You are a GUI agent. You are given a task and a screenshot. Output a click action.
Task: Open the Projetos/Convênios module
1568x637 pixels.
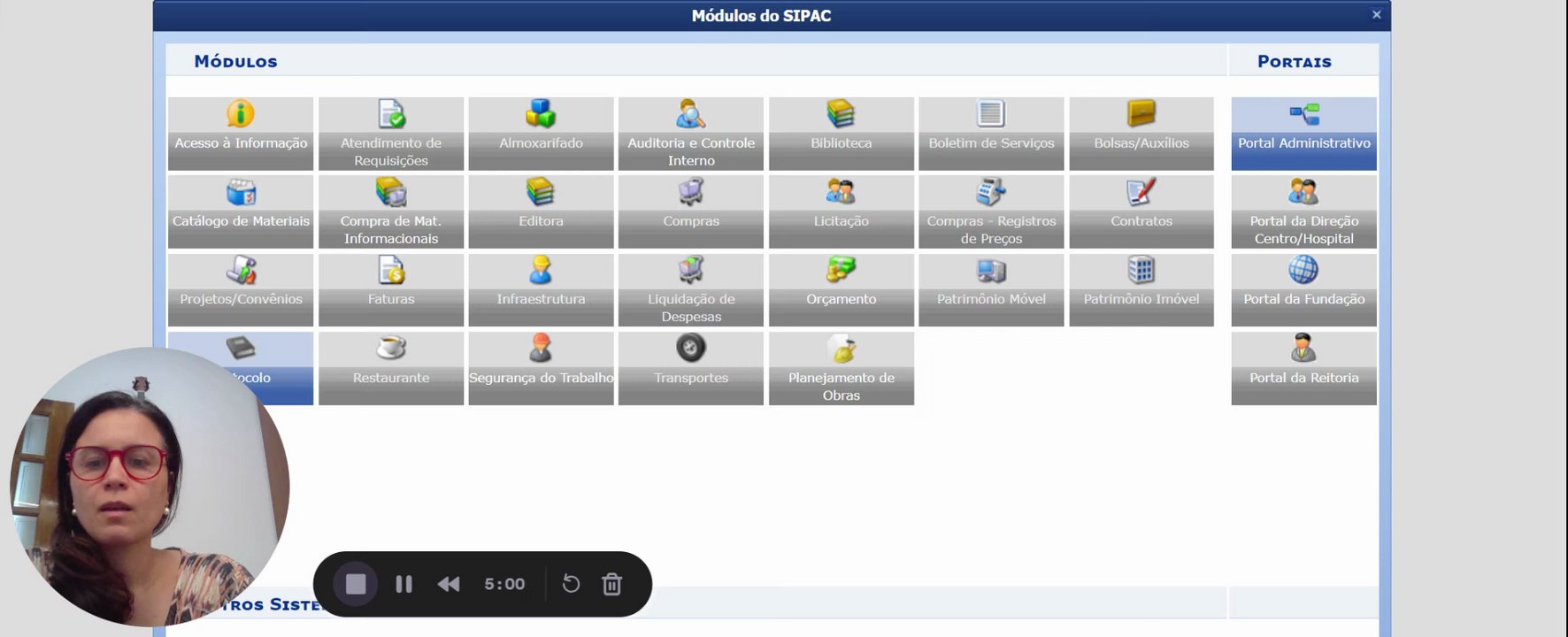pyautogui.click(x=241, y=290)
